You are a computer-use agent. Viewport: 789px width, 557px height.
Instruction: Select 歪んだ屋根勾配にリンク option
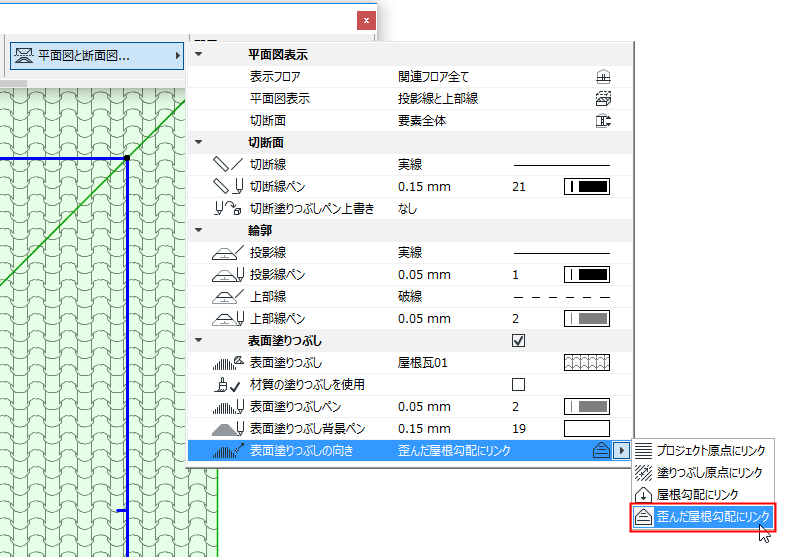pyautogui.click(x=703, y=517)
